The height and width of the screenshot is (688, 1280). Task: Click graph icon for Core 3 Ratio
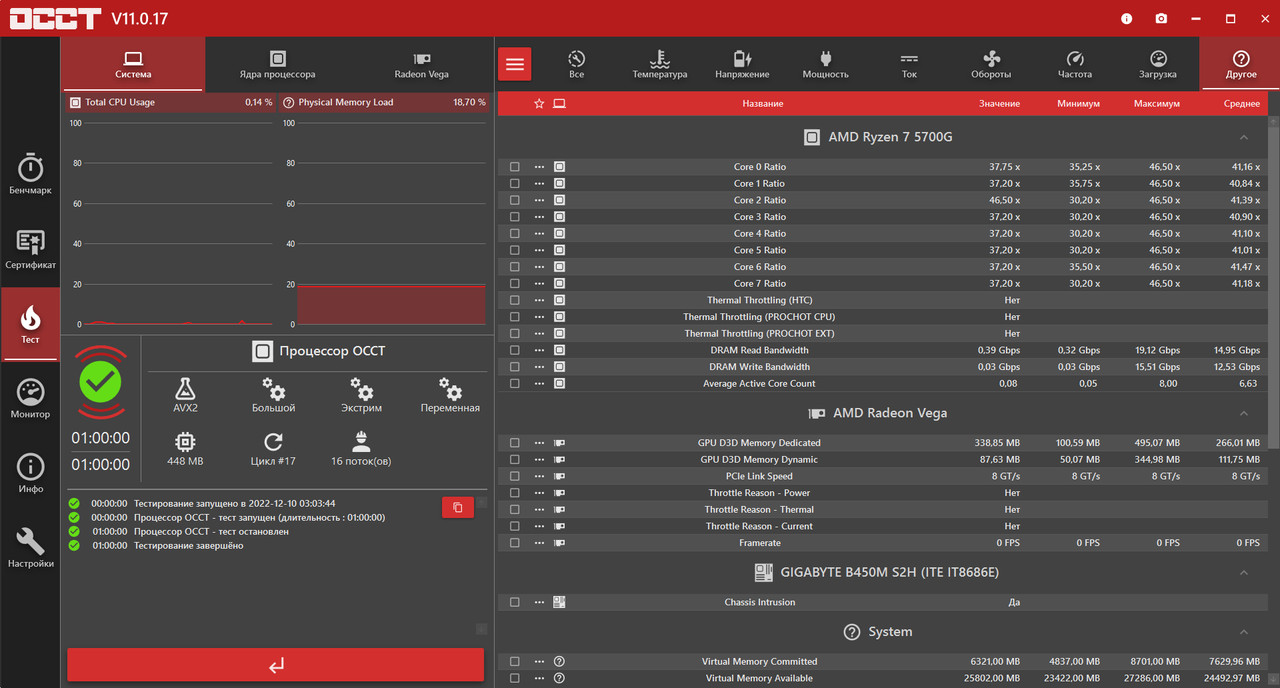coord(559,217)
